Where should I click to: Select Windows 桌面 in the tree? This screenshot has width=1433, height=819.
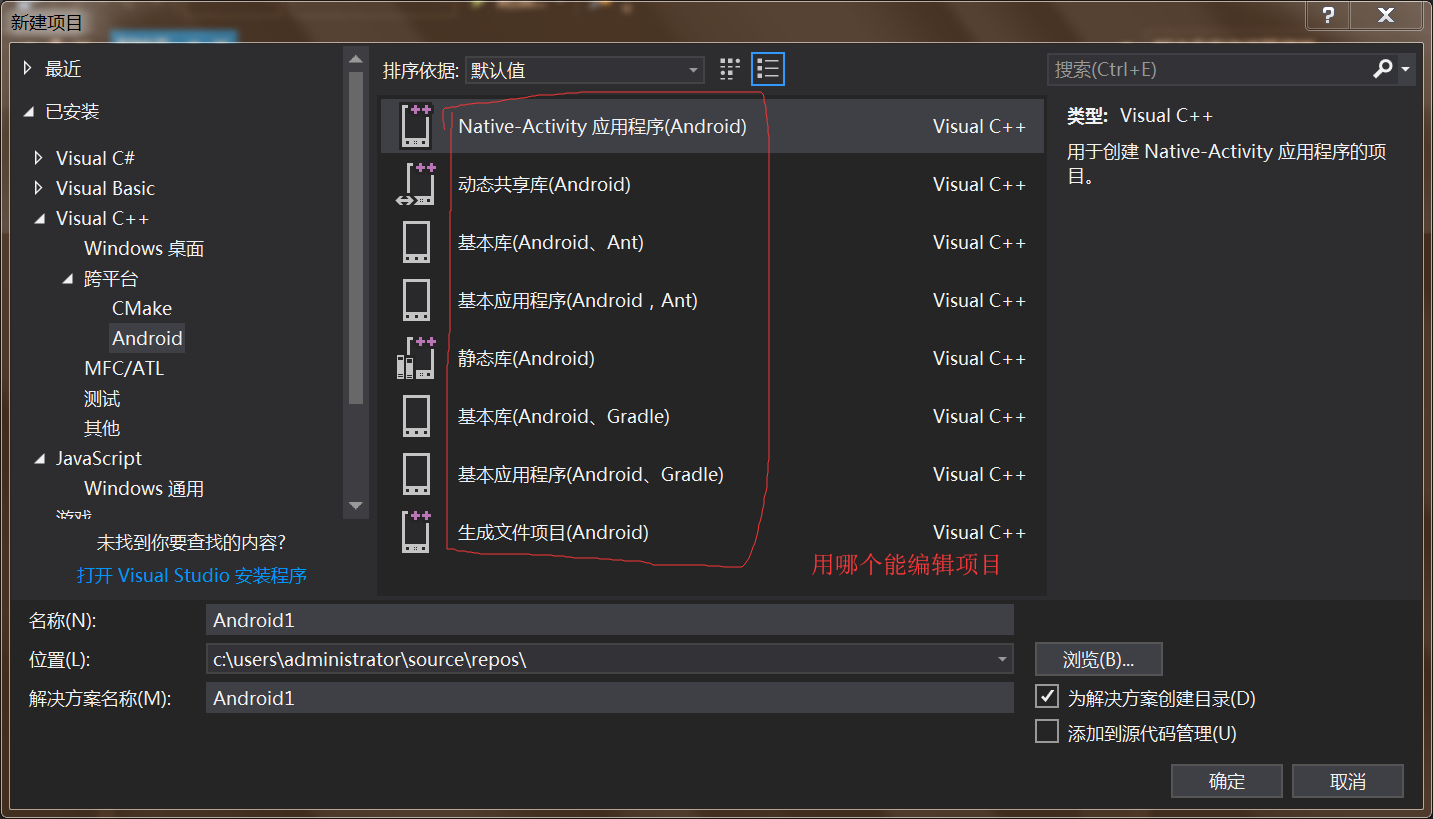click(144, 248)
